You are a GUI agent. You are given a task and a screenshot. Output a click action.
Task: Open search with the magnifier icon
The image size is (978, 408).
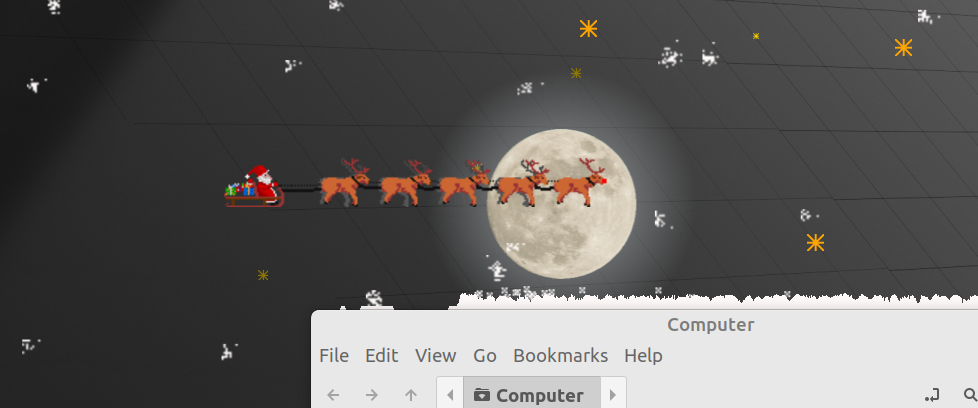[969, 395]
